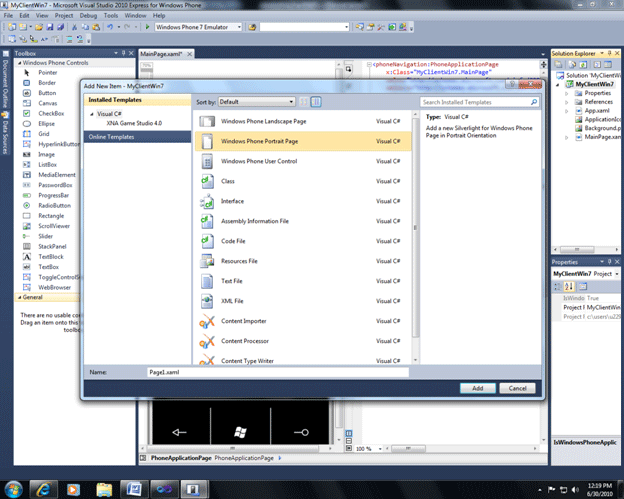624x499 pixels.
Task: Open Internet Explorer from the taskbar
Action: pyautogui.click(x=43, y=489)
